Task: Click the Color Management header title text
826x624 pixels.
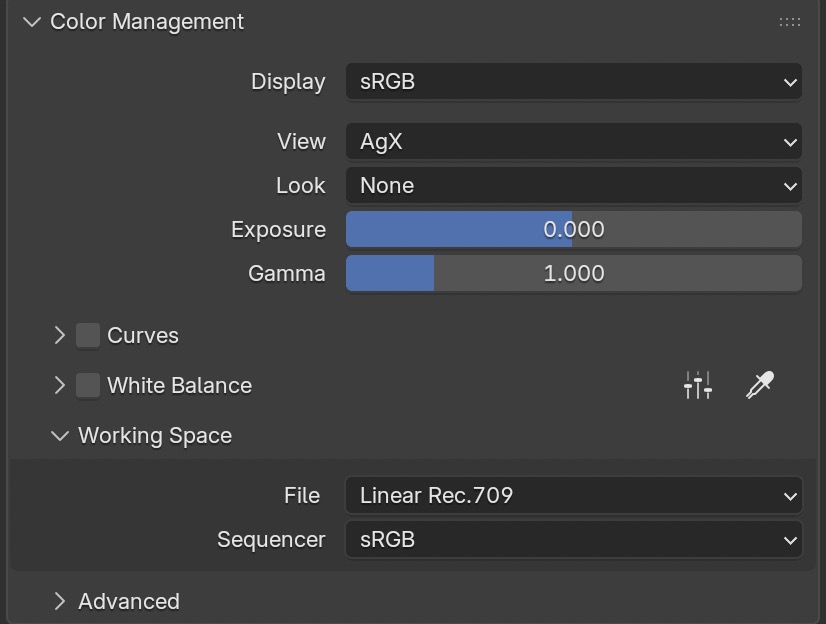Action: 147,22
